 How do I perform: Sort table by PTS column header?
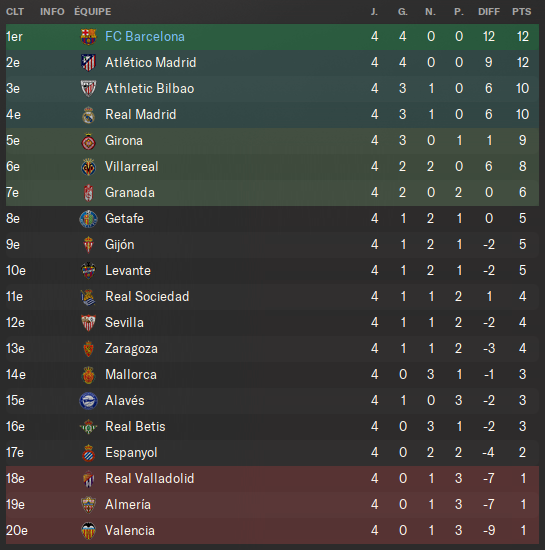[x=522, y=12]
